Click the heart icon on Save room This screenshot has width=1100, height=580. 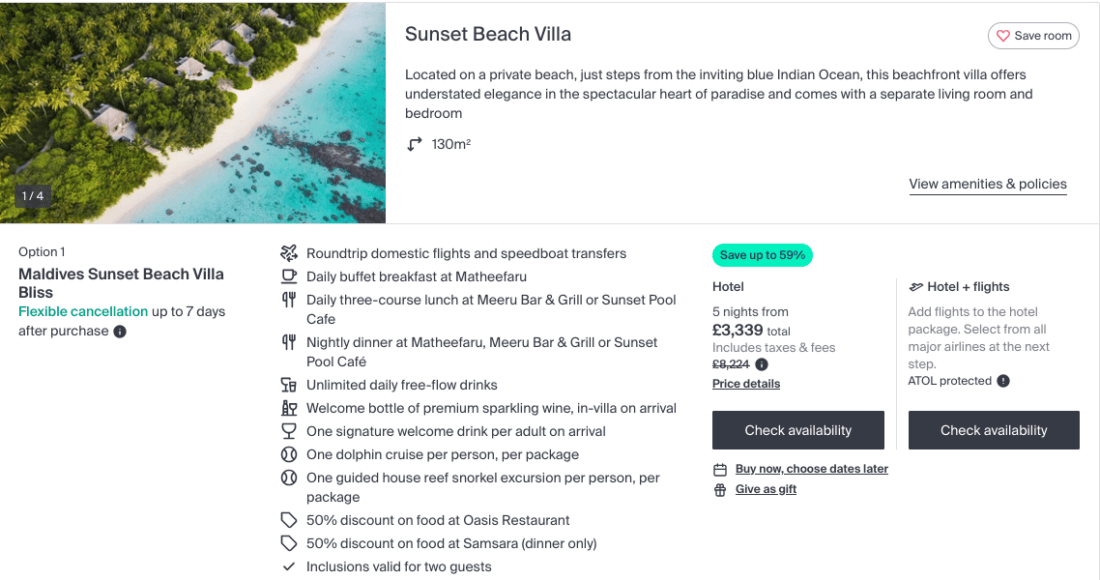coord(1003,36)
